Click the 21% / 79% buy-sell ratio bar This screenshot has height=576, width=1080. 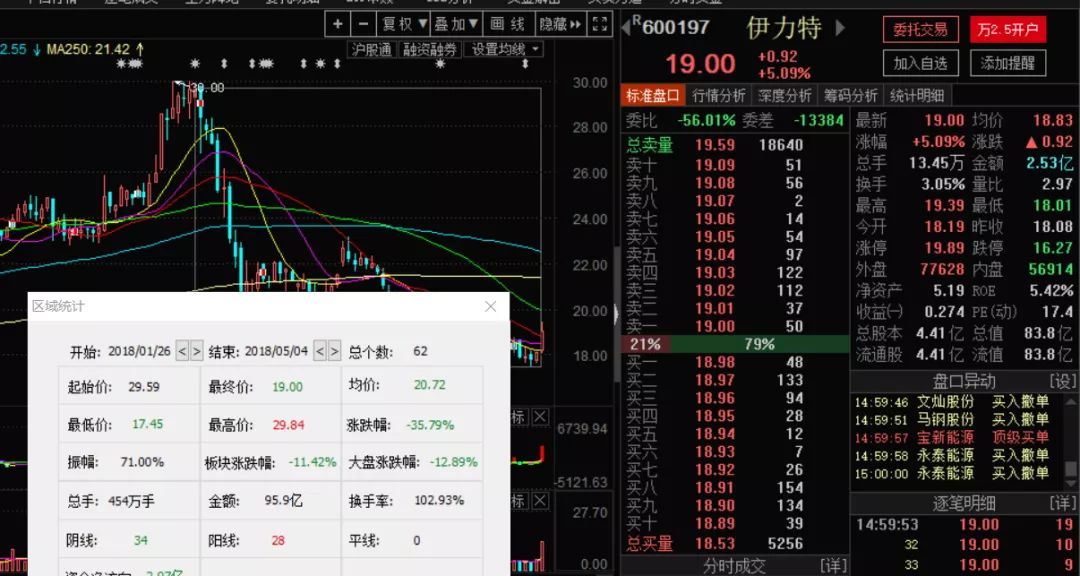point(735,344)
